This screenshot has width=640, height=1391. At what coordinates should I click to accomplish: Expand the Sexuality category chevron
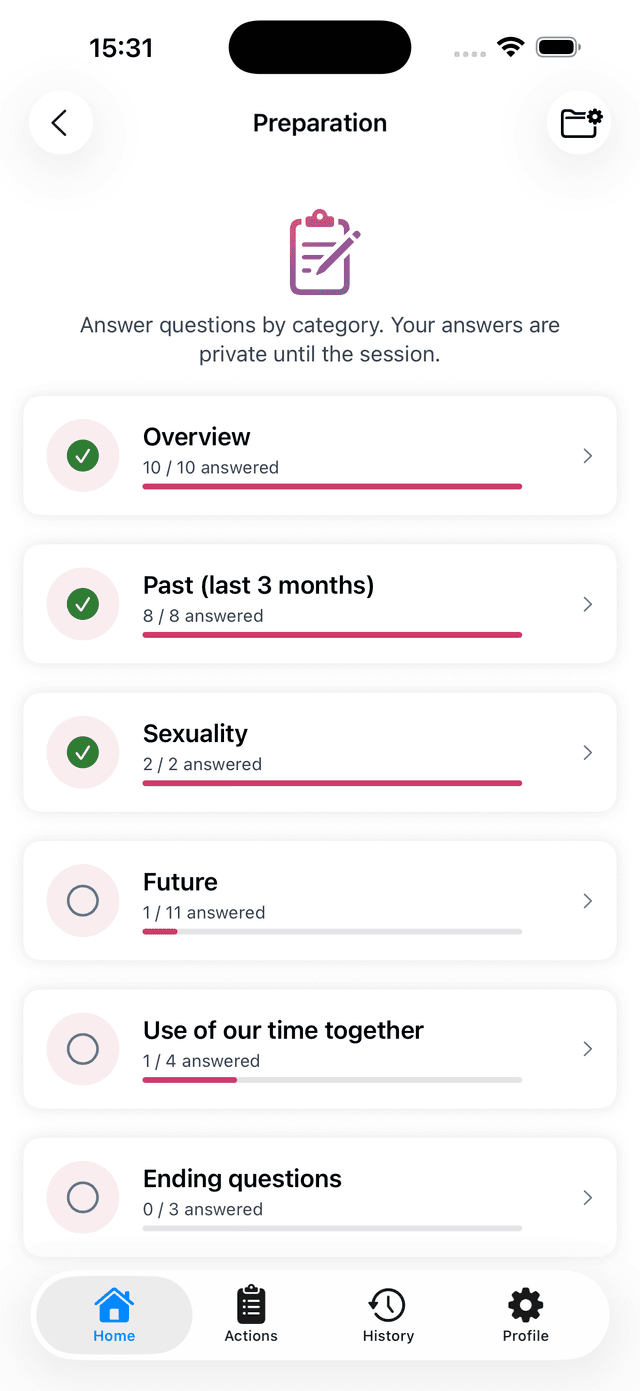click(x=588, y=752)
